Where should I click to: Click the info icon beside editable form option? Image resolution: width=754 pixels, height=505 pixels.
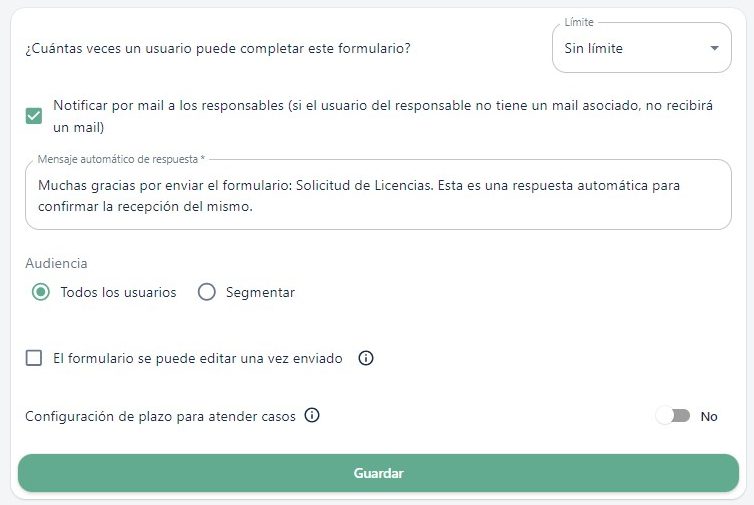click(365, 358)
